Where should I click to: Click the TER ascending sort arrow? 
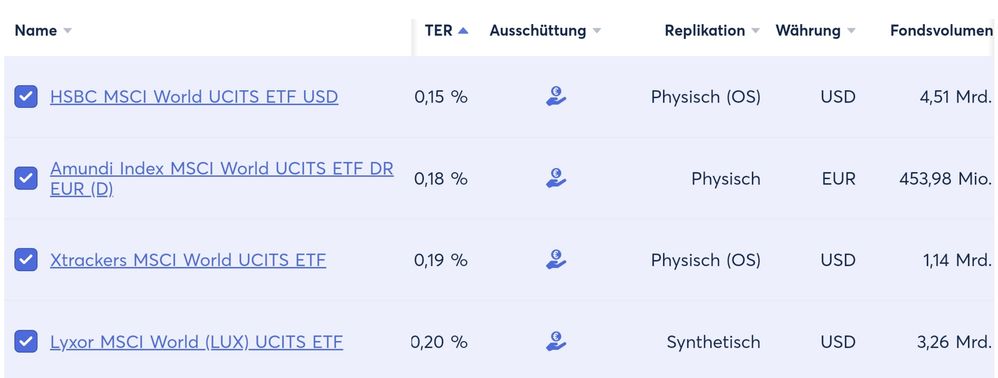(463, 31)
